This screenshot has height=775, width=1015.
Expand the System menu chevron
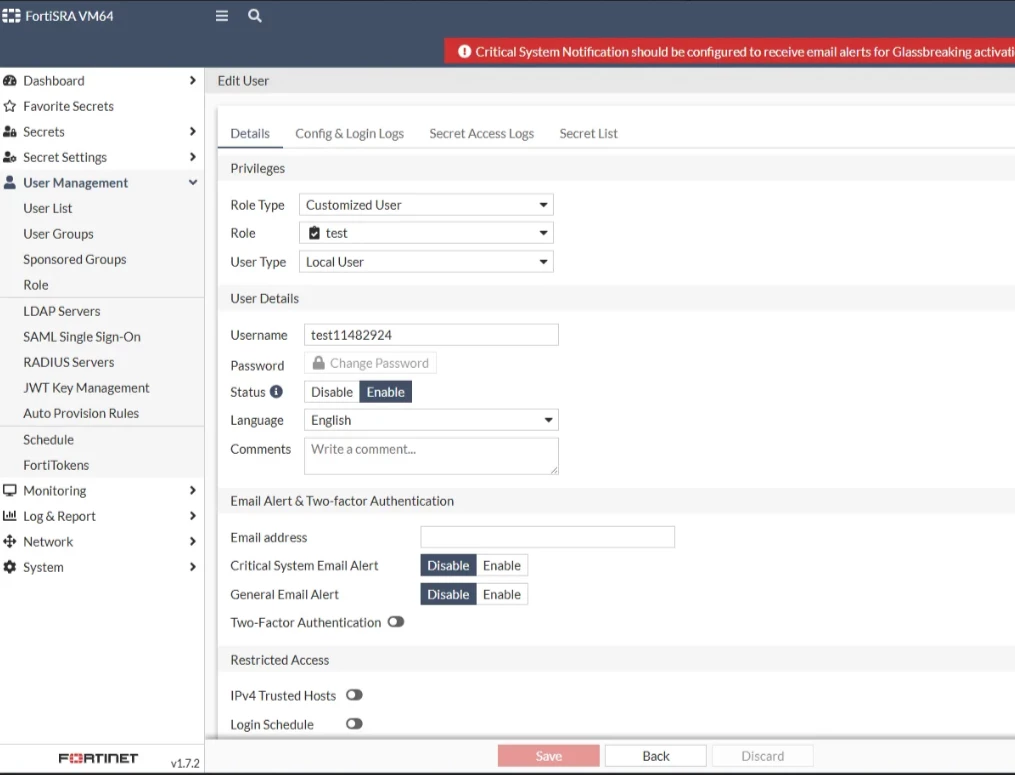[192, 567]
